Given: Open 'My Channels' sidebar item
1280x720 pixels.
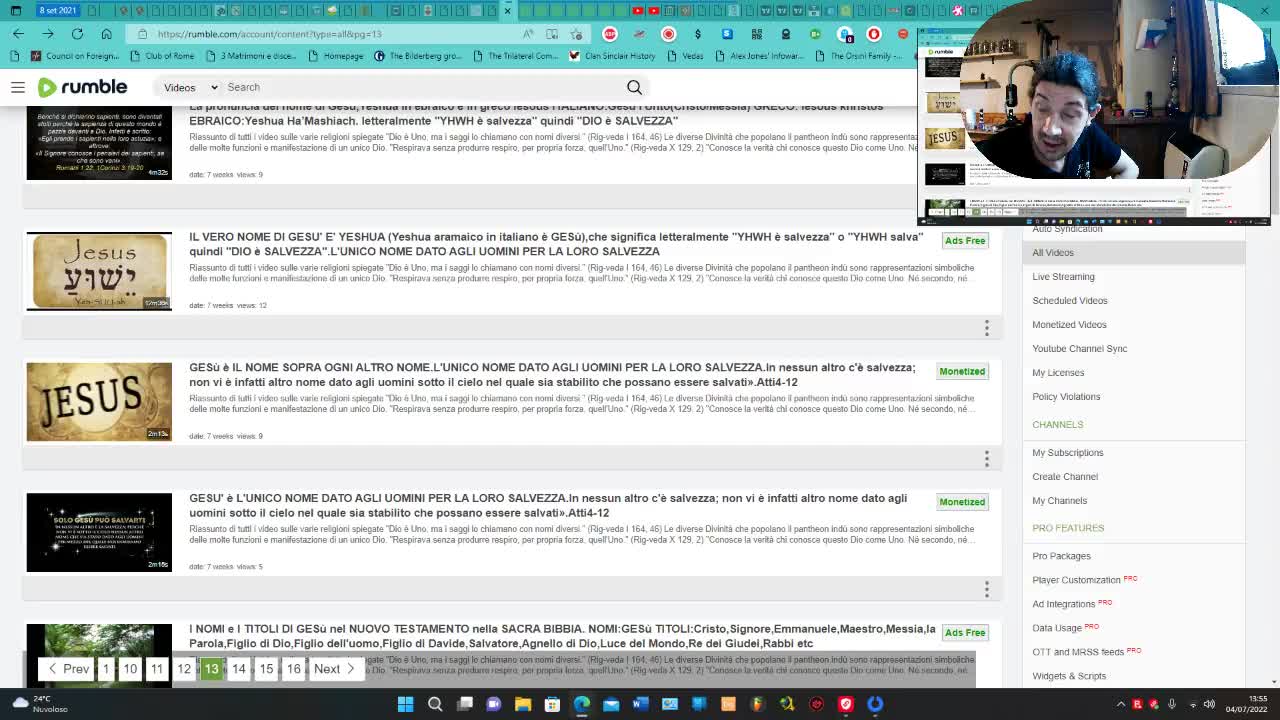Looking at the screenshot, I should tap(1060, 501).
